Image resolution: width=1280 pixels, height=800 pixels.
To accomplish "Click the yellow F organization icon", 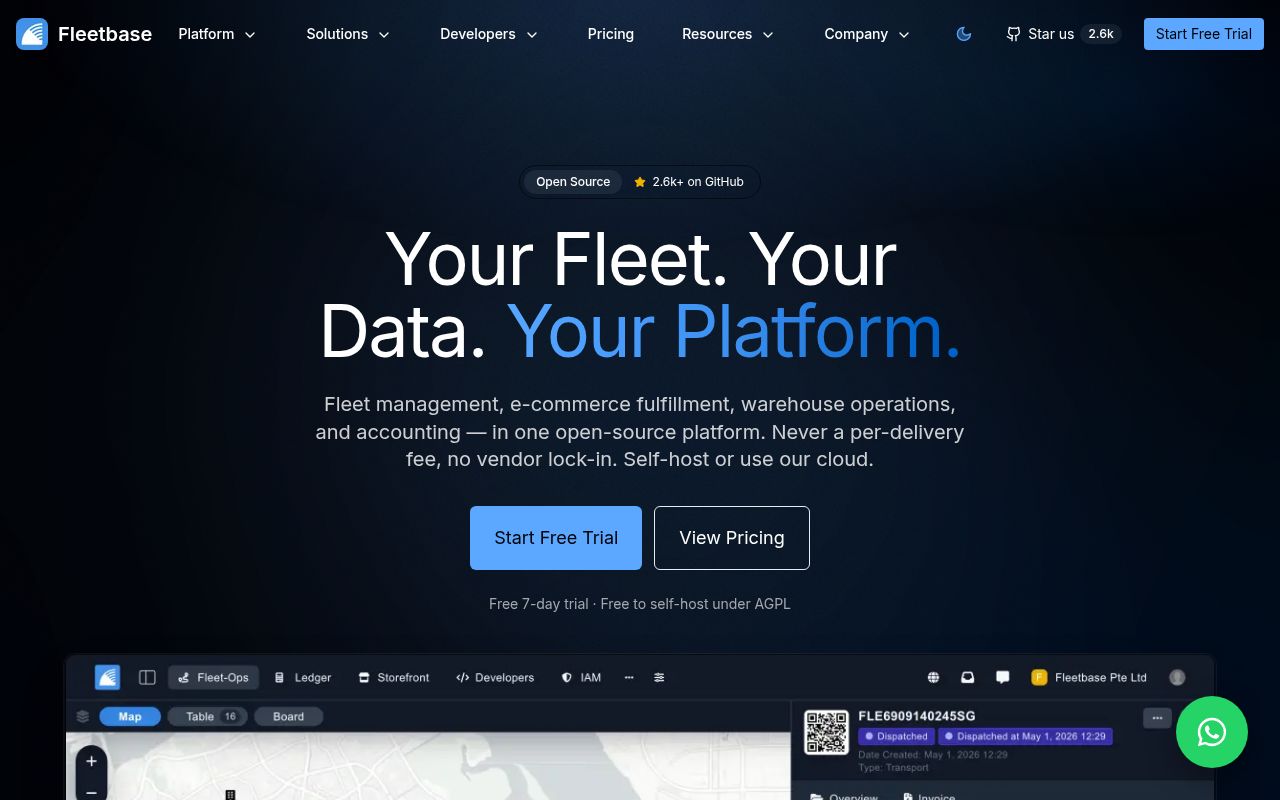I will click(1039, 677).
